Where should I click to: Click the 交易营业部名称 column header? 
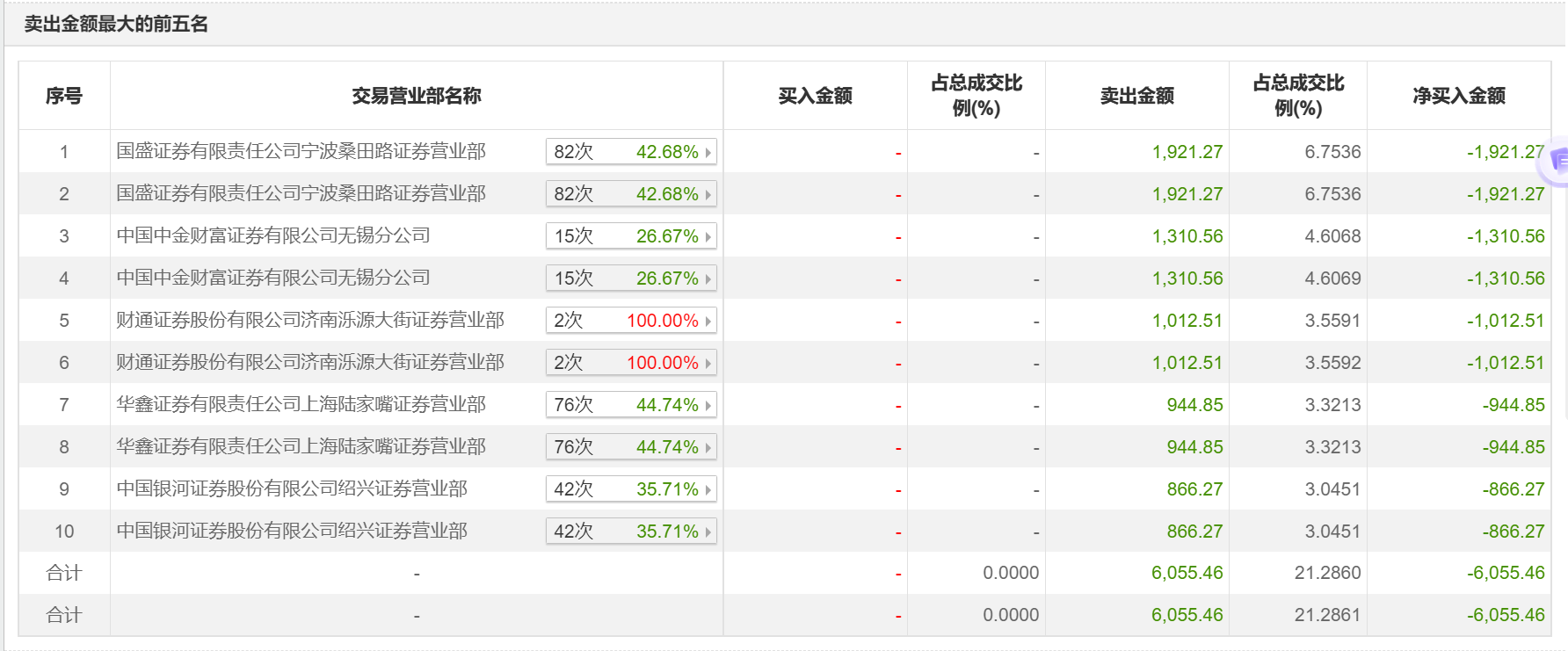417,96
